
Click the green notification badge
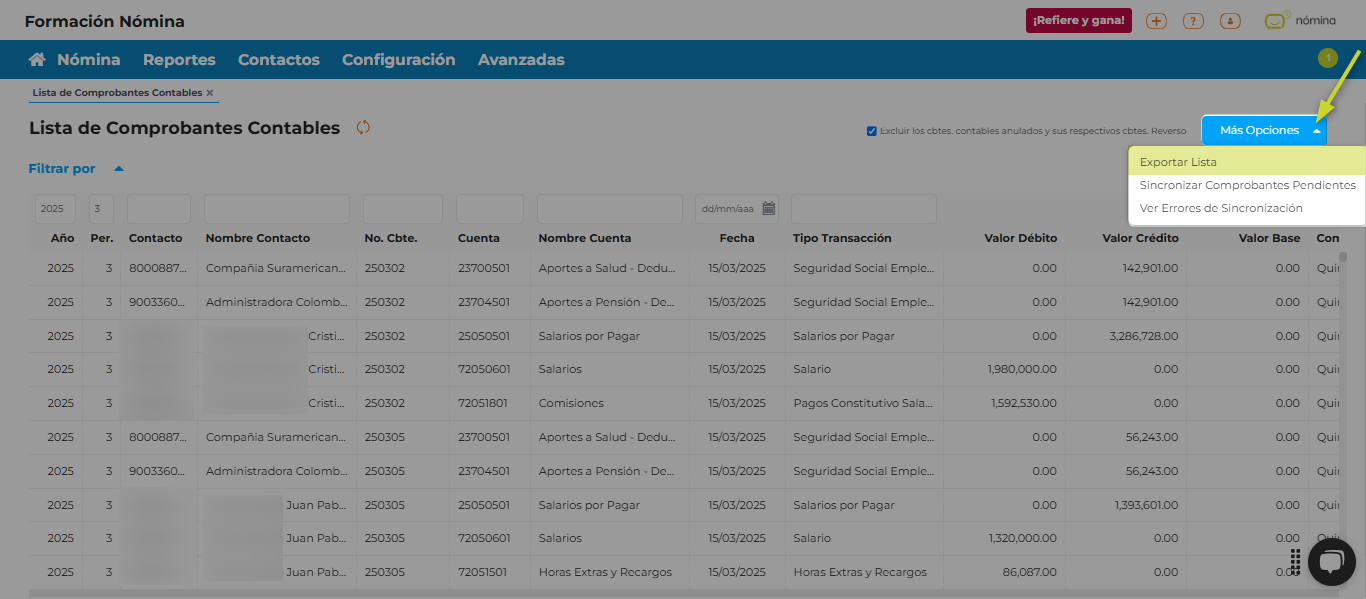tap(1327, 58)
